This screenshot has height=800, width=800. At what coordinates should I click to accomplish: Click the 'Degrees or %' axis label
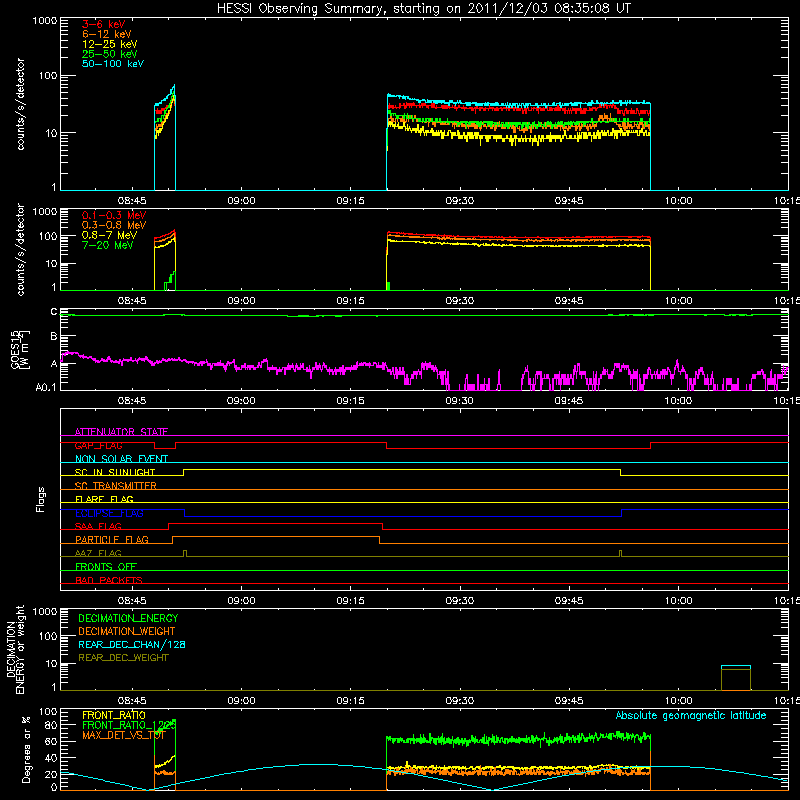[26, 750]
